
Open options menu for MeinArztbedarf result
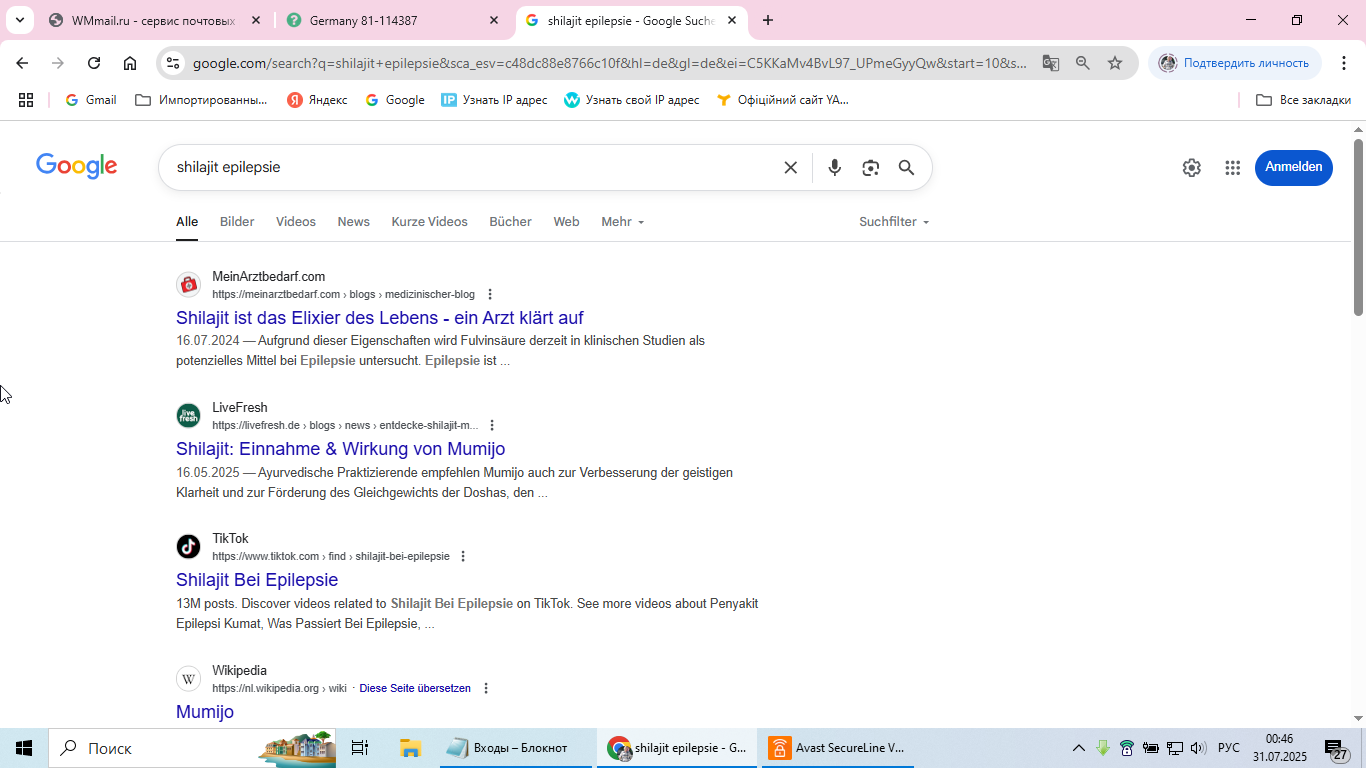(x=490, y=294)
